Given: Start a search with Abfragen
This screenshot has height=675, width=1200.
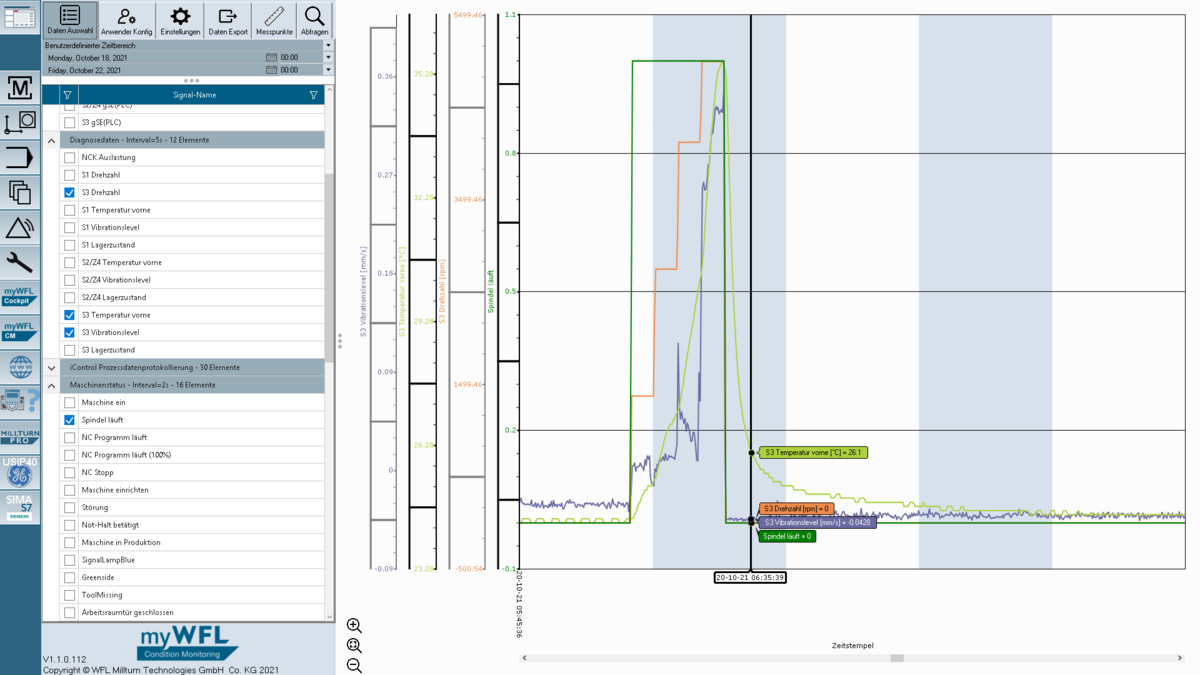Looking at the screenshot, I should click(x=314, y=20).
